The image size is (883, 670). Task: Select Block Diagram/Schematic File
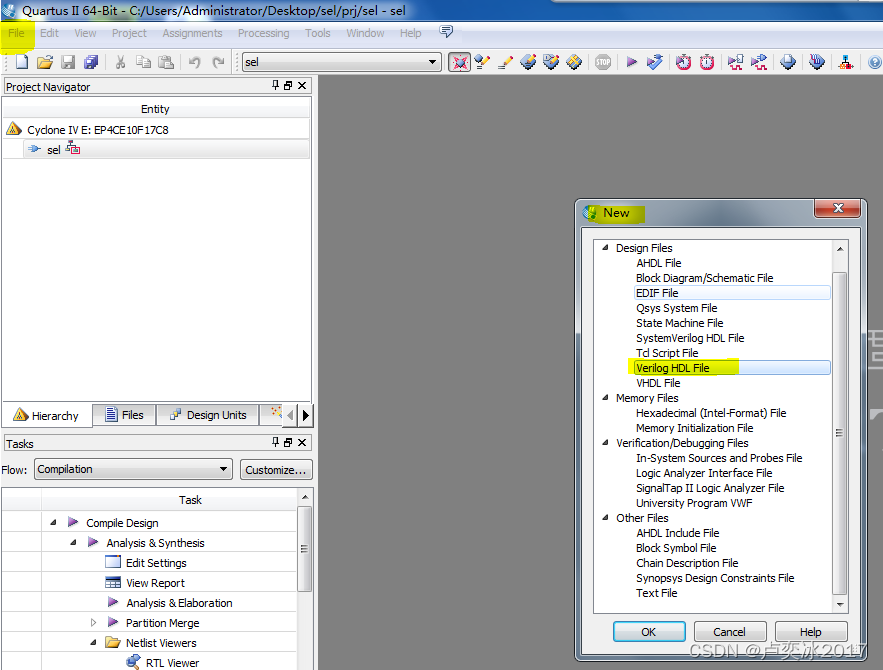pyautogui.click(x=704, y=278)
